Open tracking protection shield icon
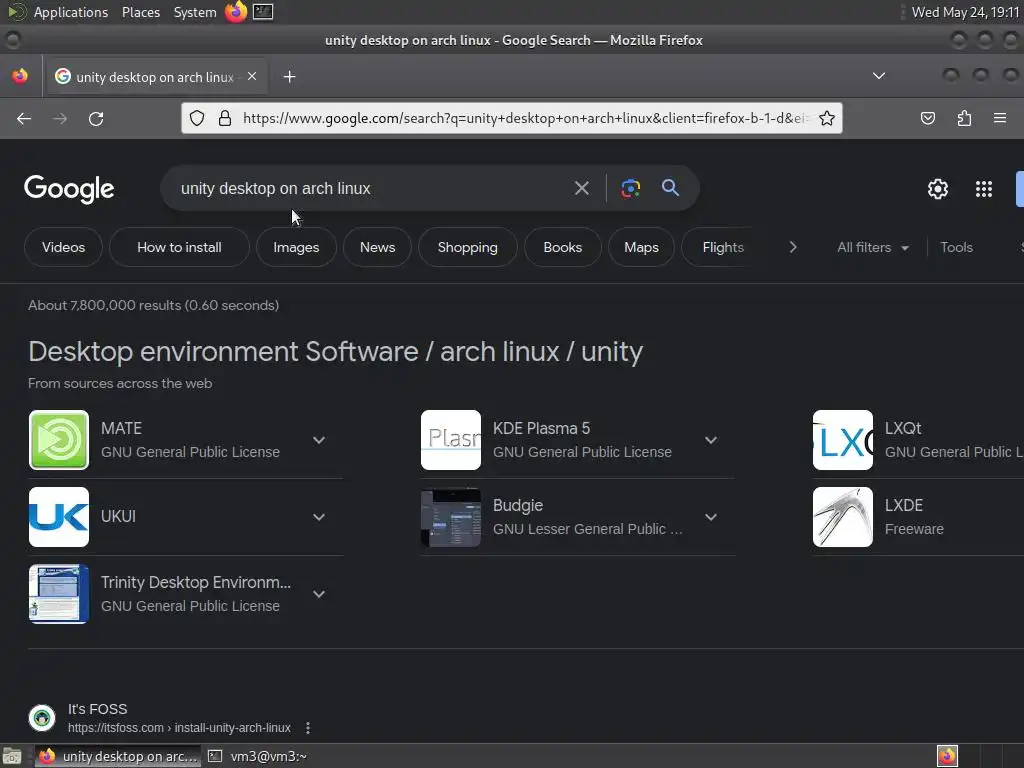Screen dimensions: 1024x768 [197, 118]
